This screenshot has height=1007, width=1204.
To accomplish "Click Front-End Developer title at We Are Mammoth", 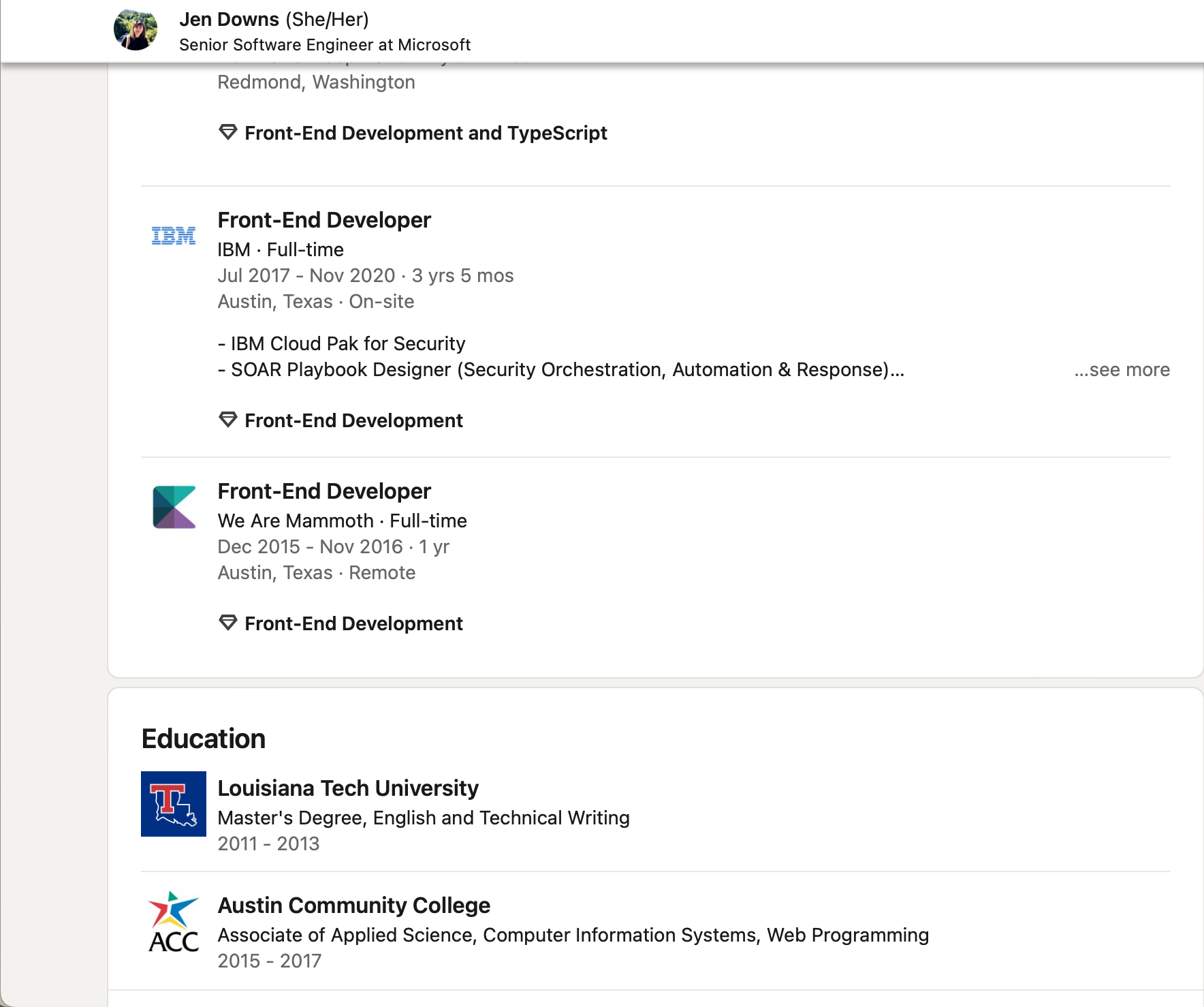I will (x=324, y=491).
